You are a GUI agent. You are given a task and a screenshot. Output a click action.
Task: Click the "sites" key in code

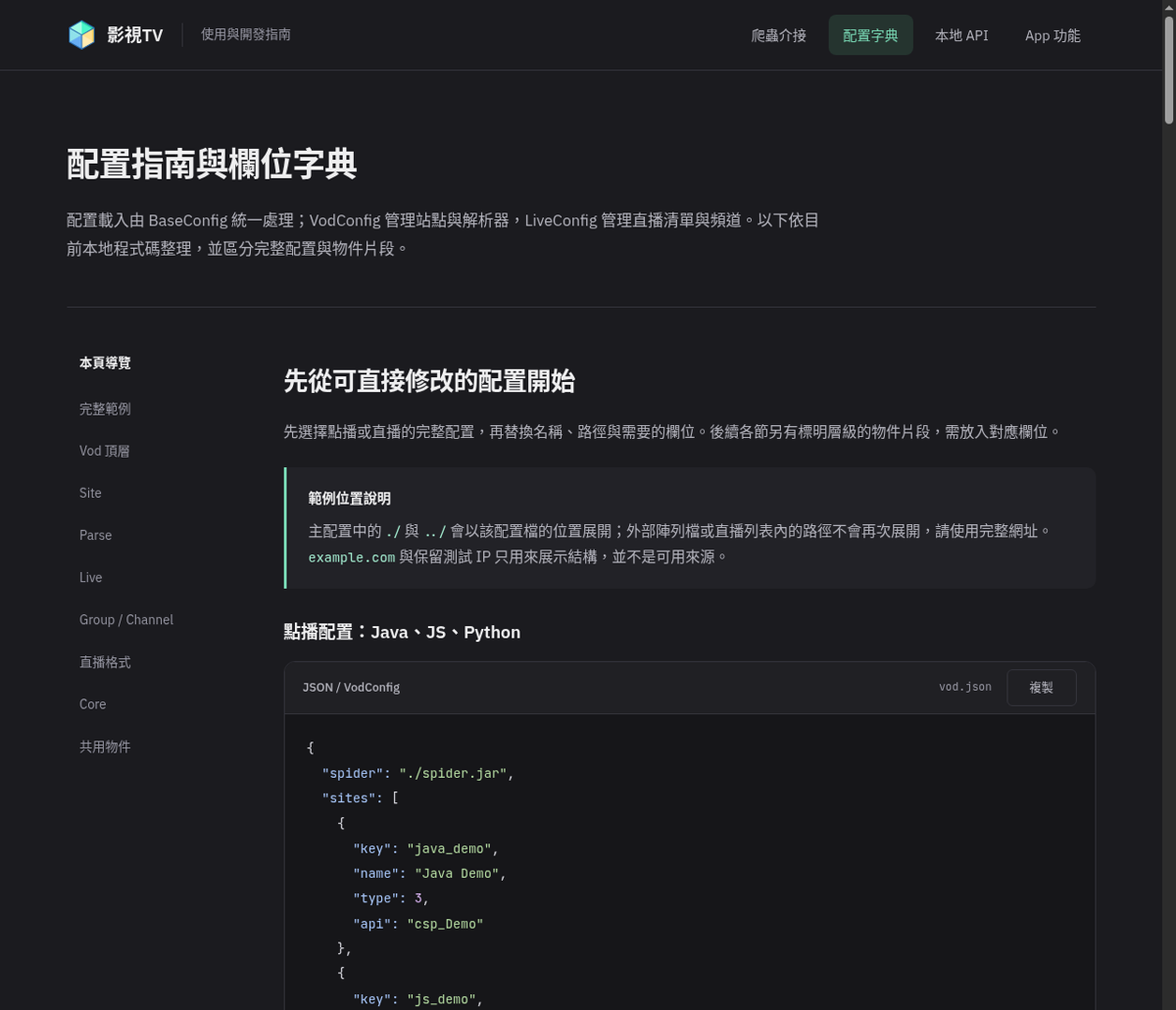point(349,798)
